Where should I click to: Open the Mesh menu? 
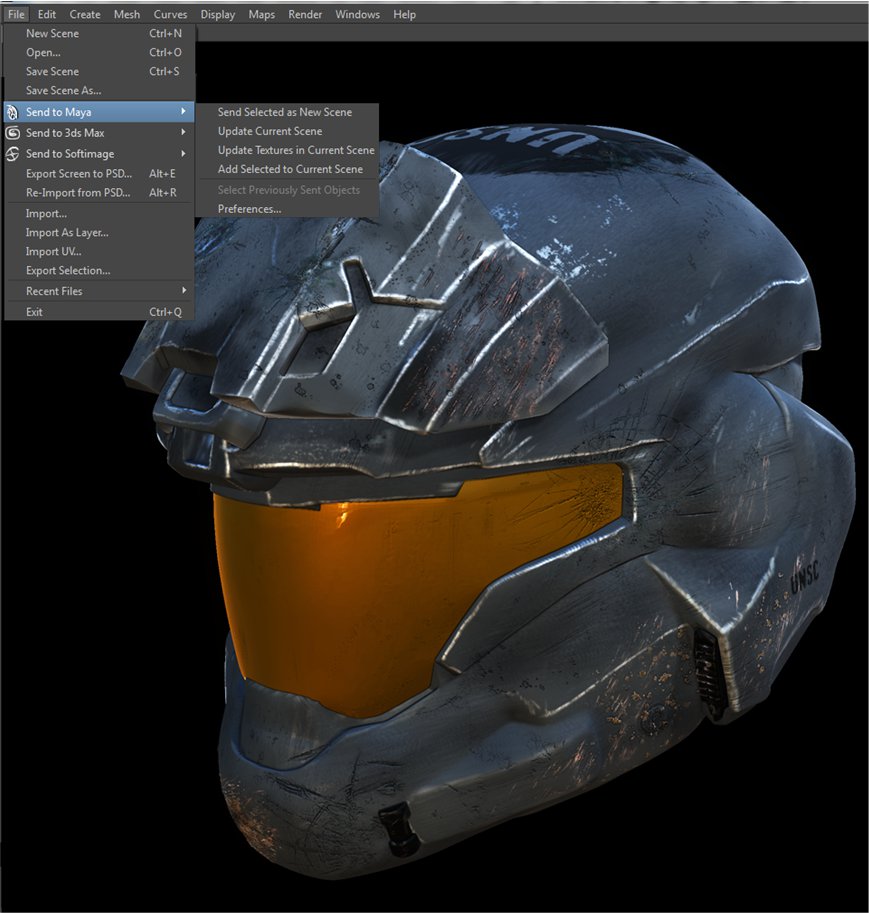pyautogui.click(x=127, y=15)
